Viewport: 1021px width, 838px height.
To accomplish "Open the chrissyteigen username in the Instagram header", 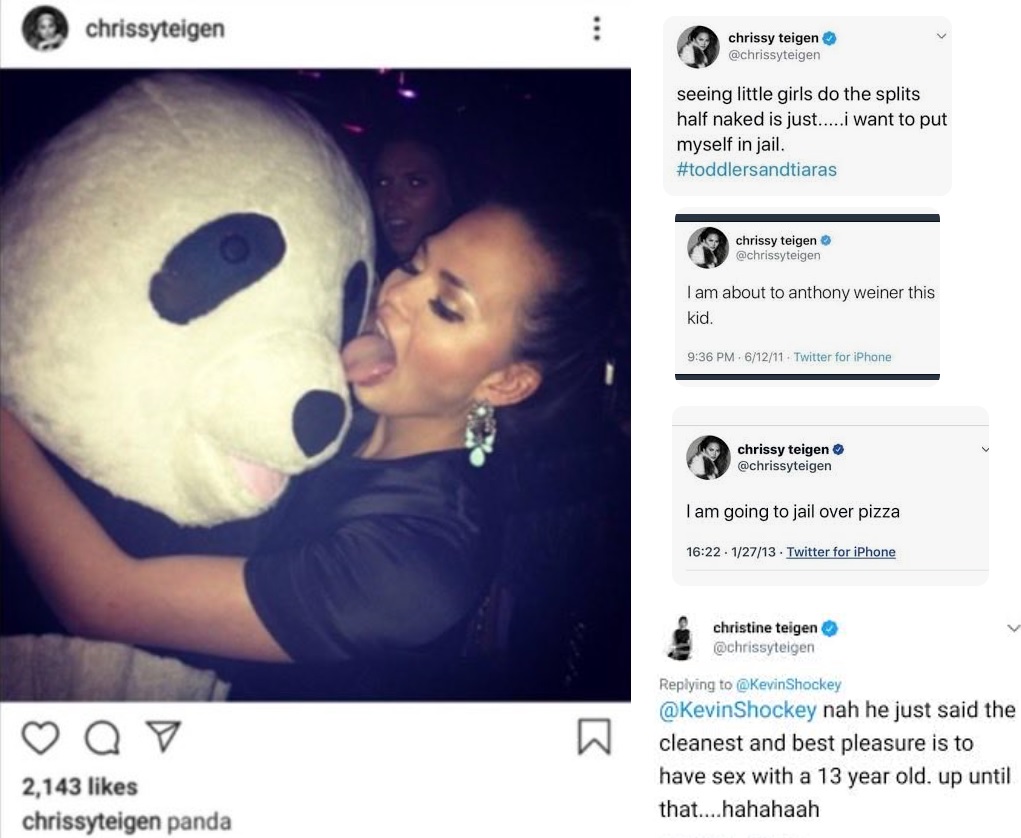I will [x=155, y=29].
